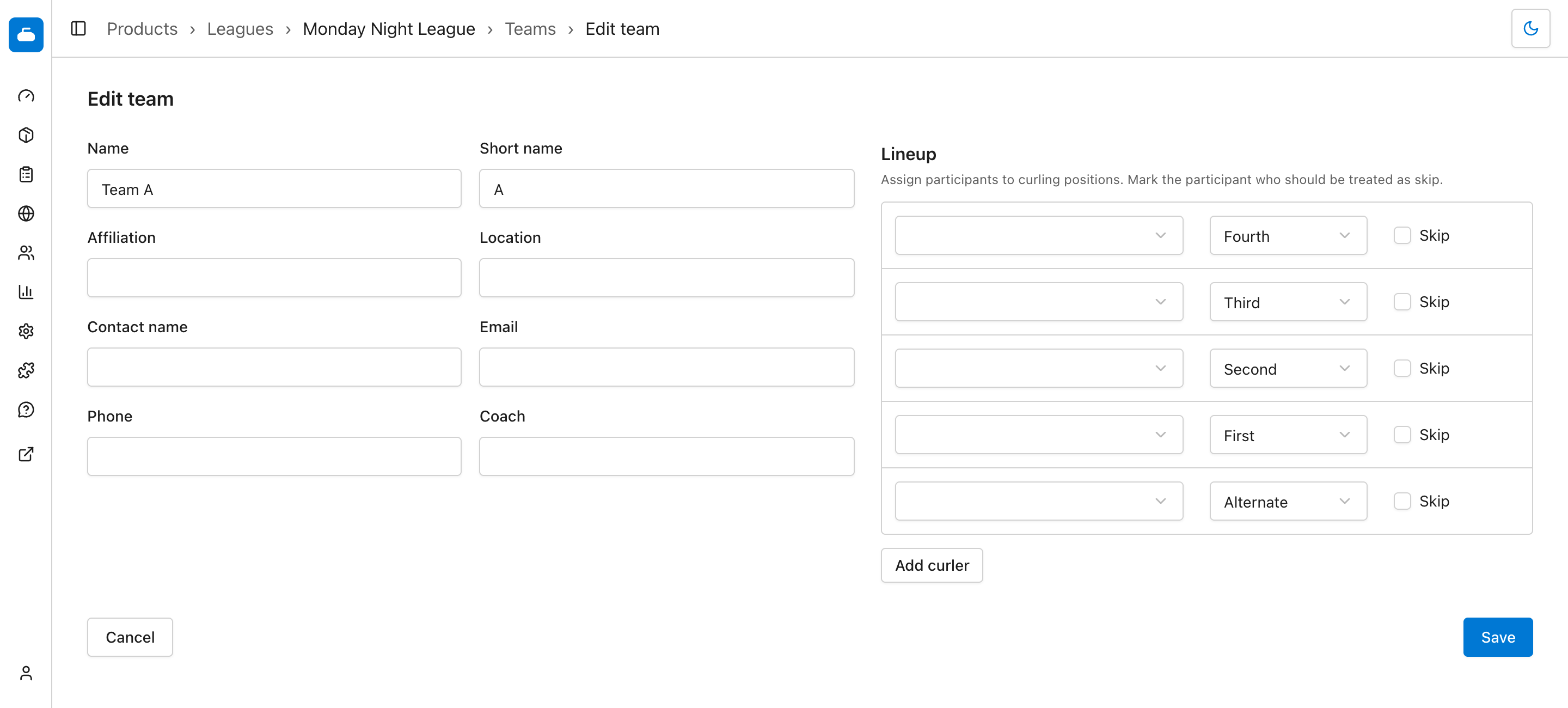Open the bar chart reports icon
The height and width of the screenshot is (708, 1568).
click(x=26, y=292)
